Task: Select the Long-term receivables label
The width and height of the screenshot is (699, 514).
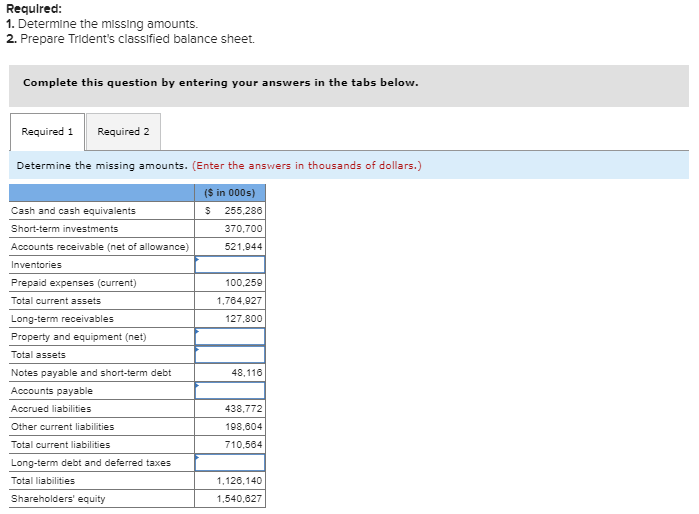Action: point(62,319)
